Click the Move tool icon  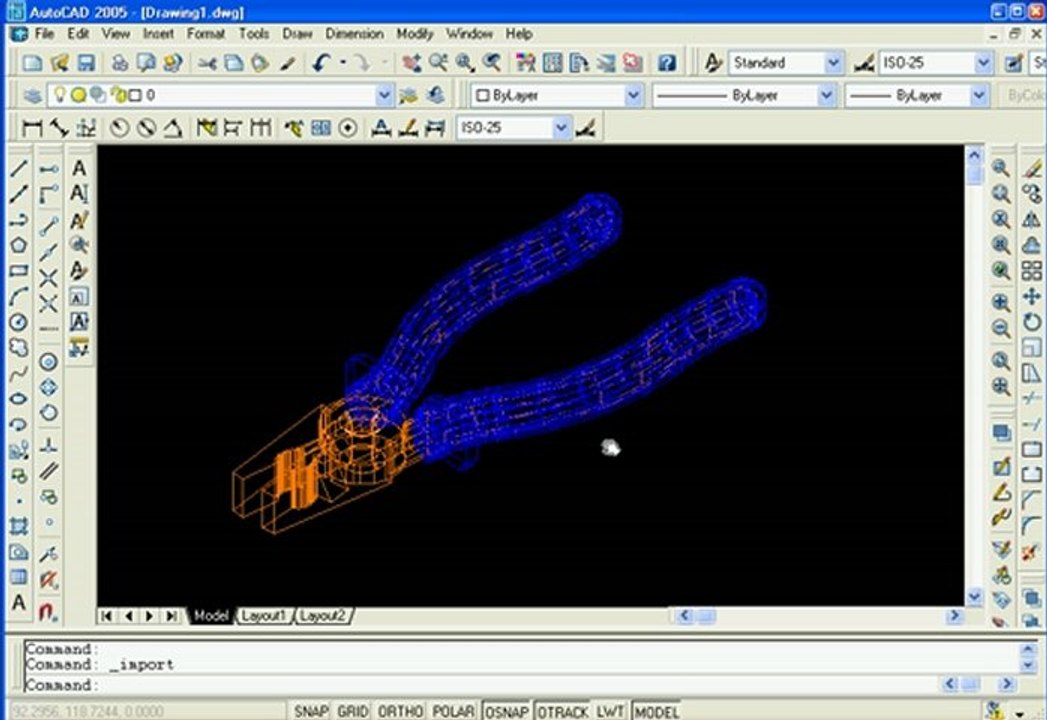(1032, 296)
